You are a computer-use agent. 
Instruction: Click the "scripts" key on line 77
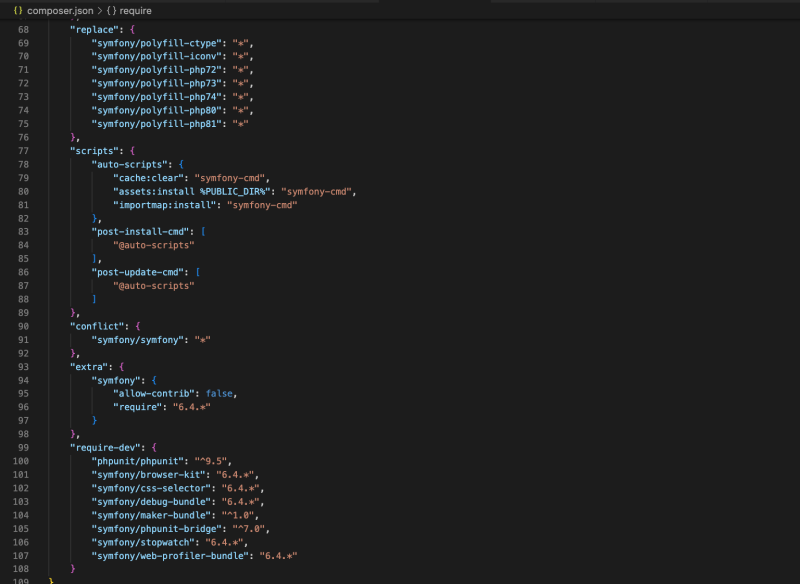pyautogui.click(x=94, y=151)
